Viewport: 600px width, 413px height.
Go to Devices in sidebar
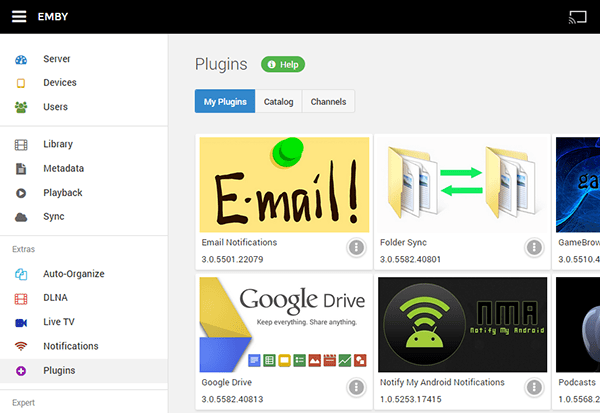pos(84,83)
